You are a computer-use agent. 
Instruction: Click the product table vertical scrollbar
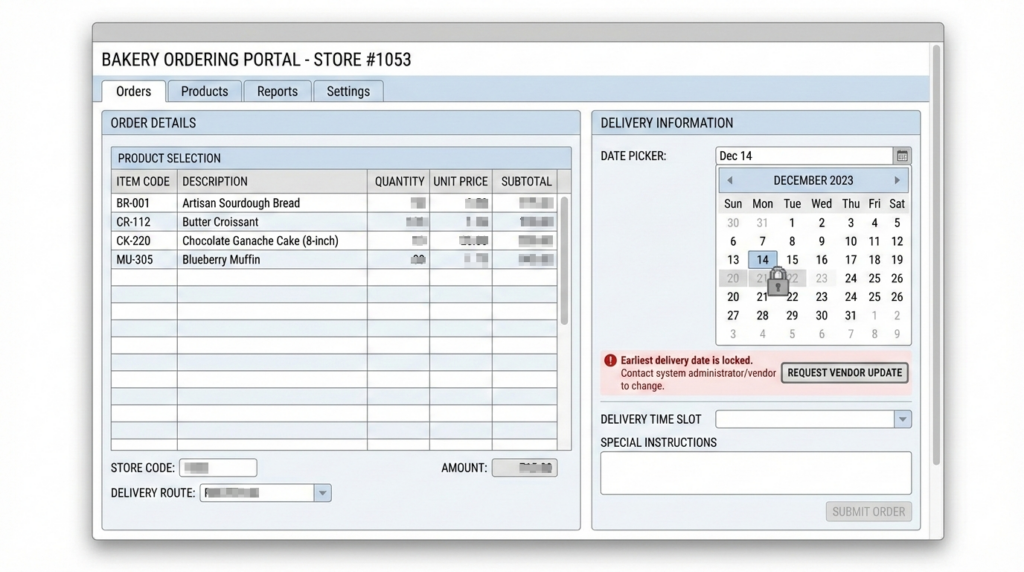click(x=564, y=260)
